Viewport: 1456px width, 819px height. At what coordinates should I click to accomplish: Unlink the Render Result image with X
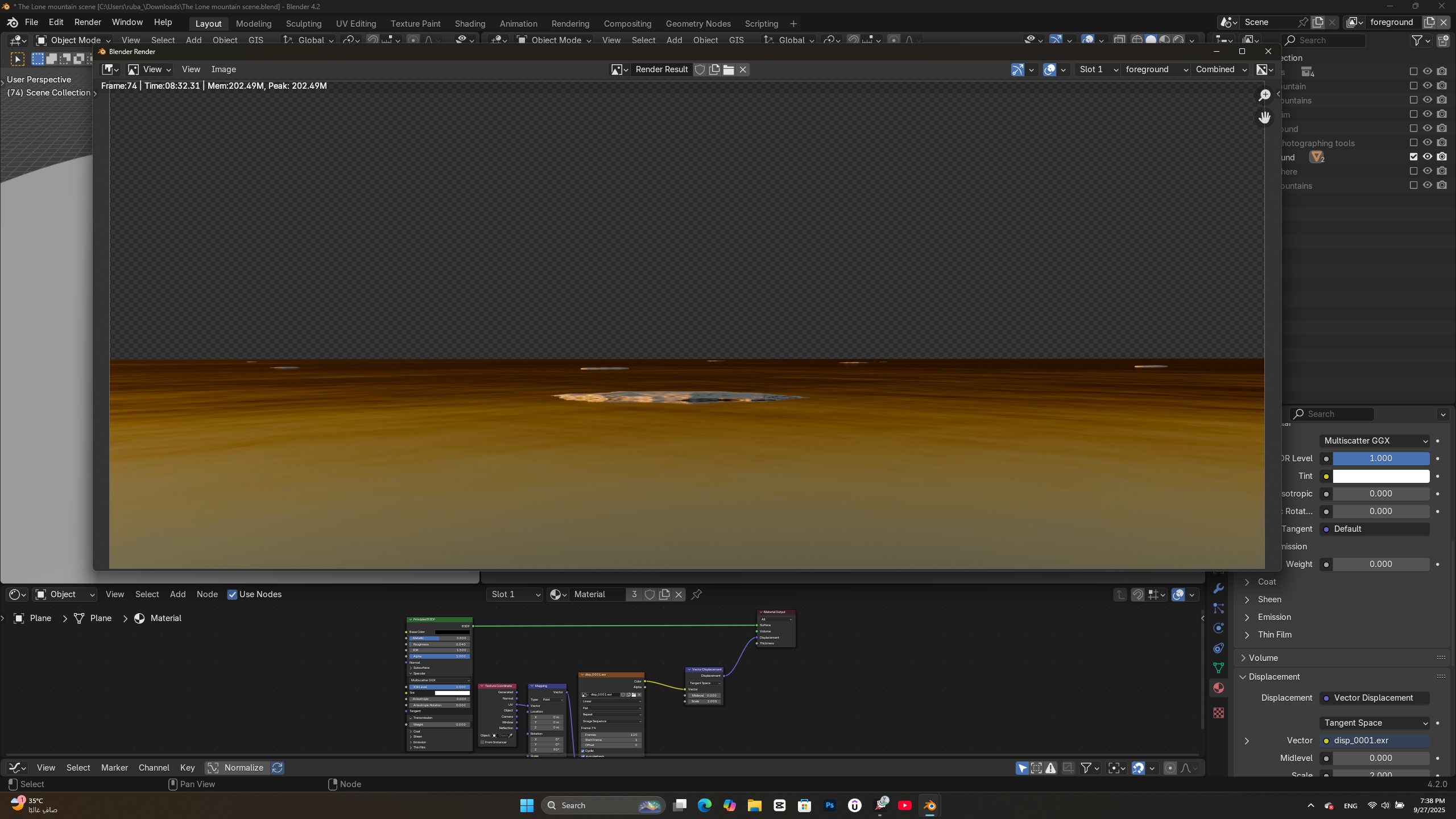743,69
